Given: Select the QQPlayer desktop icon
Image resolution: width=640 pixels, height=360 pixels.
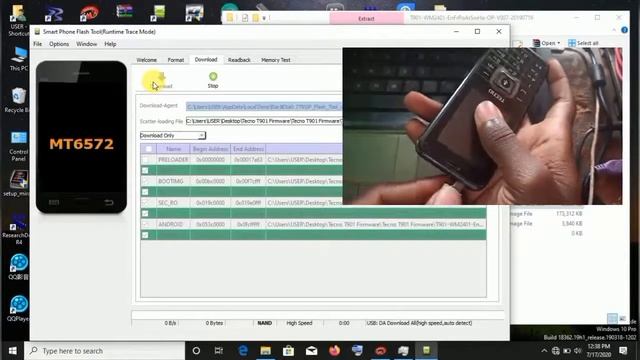Looking at the screenshot, I should 18,309.
